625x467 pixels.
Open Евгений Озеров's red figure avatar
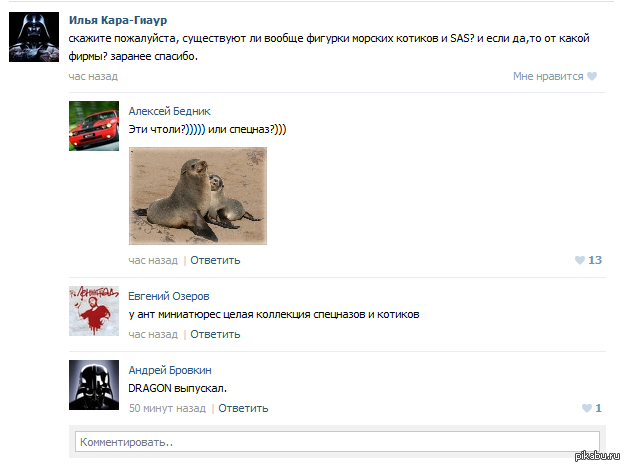pos(94,311)
